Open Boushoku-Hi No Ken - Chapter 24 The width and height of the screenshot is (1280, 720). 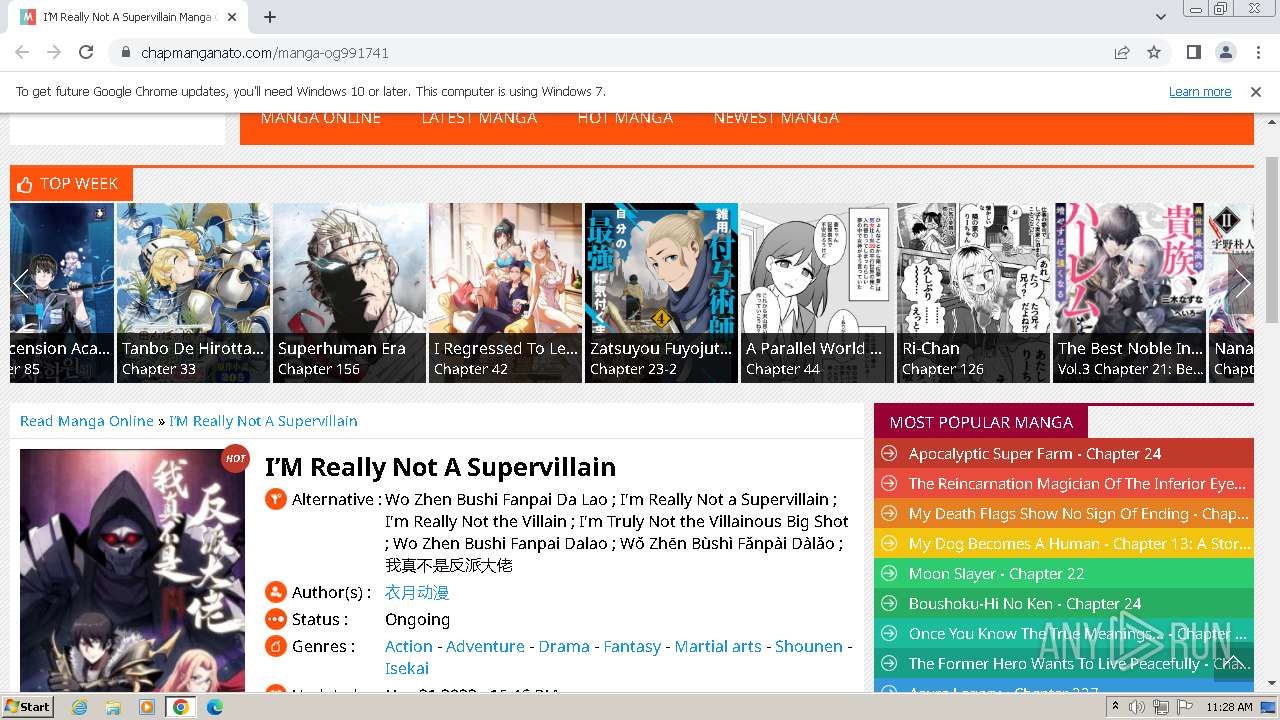point(1025,603)
